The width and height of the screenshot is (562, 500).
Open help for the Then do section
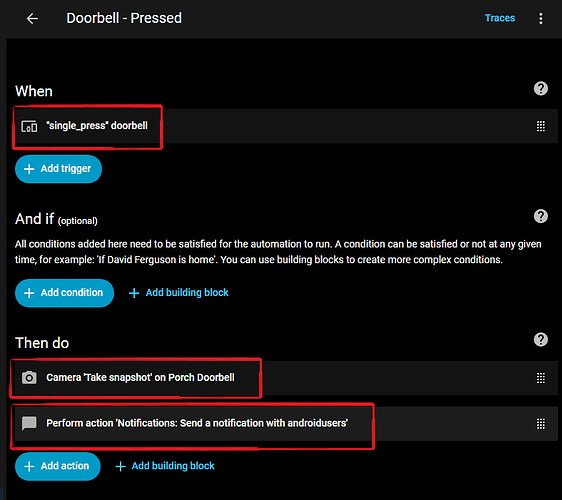click(540, 339)
